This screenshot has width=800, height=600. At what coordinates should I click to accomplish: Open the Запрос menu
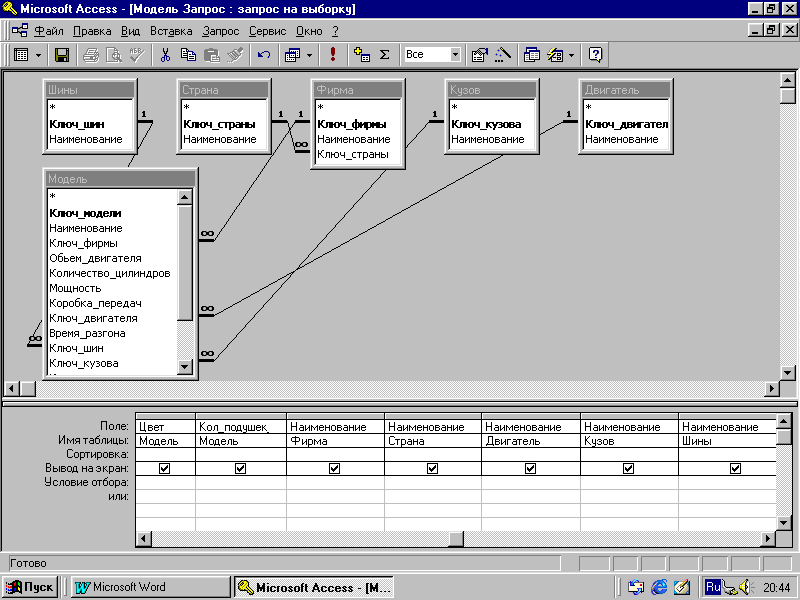[220, 31]
